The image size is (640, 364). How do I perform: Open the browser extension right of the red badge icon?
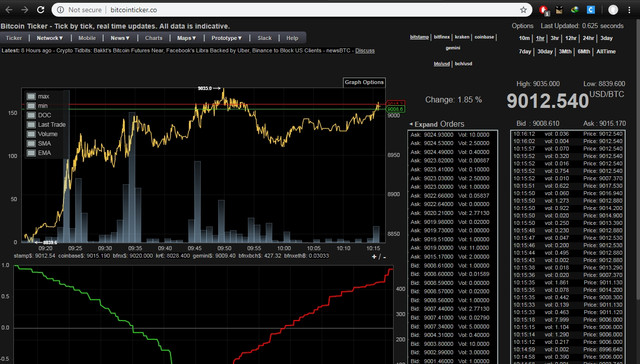(x=559, y=10)
